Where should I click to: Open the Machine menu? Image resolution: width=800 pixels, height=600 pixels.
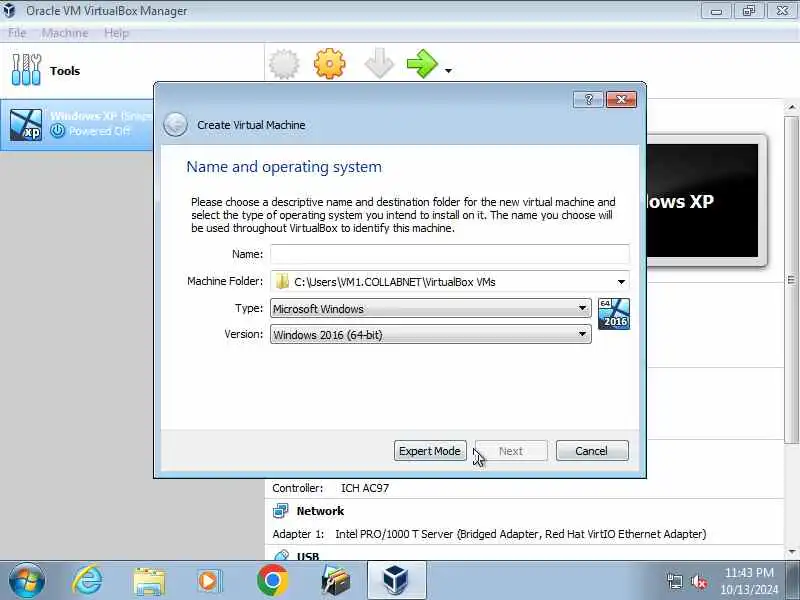pos(65,33)
